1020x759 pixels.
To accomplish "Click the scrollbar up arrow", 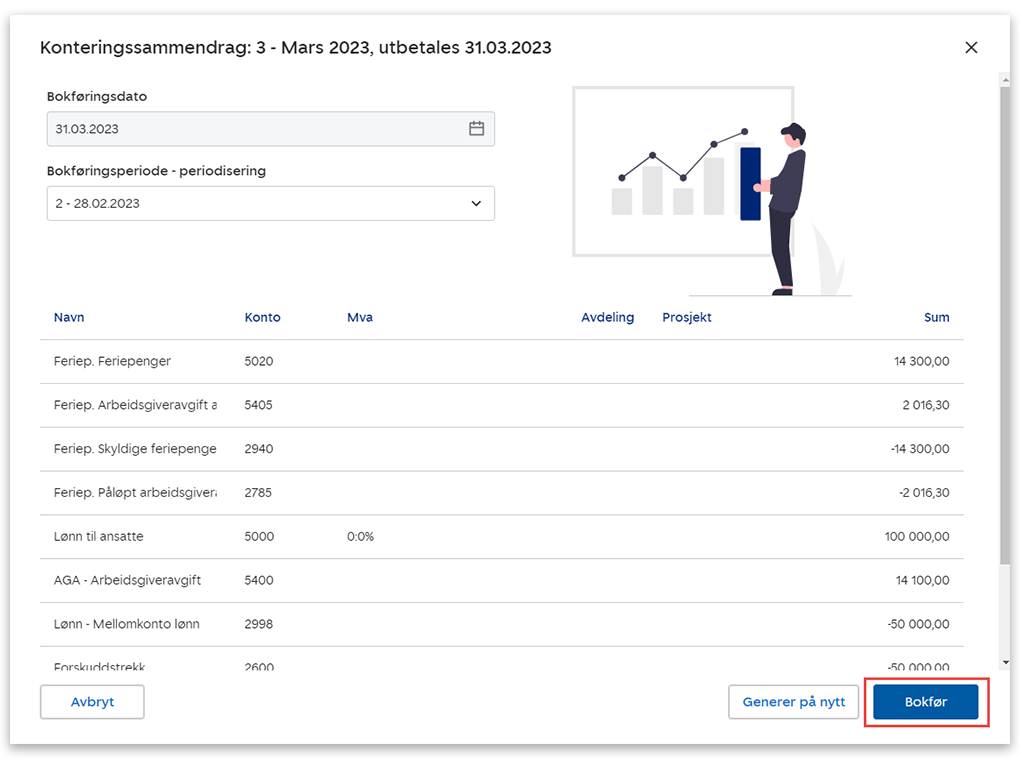I will 1004,78.
